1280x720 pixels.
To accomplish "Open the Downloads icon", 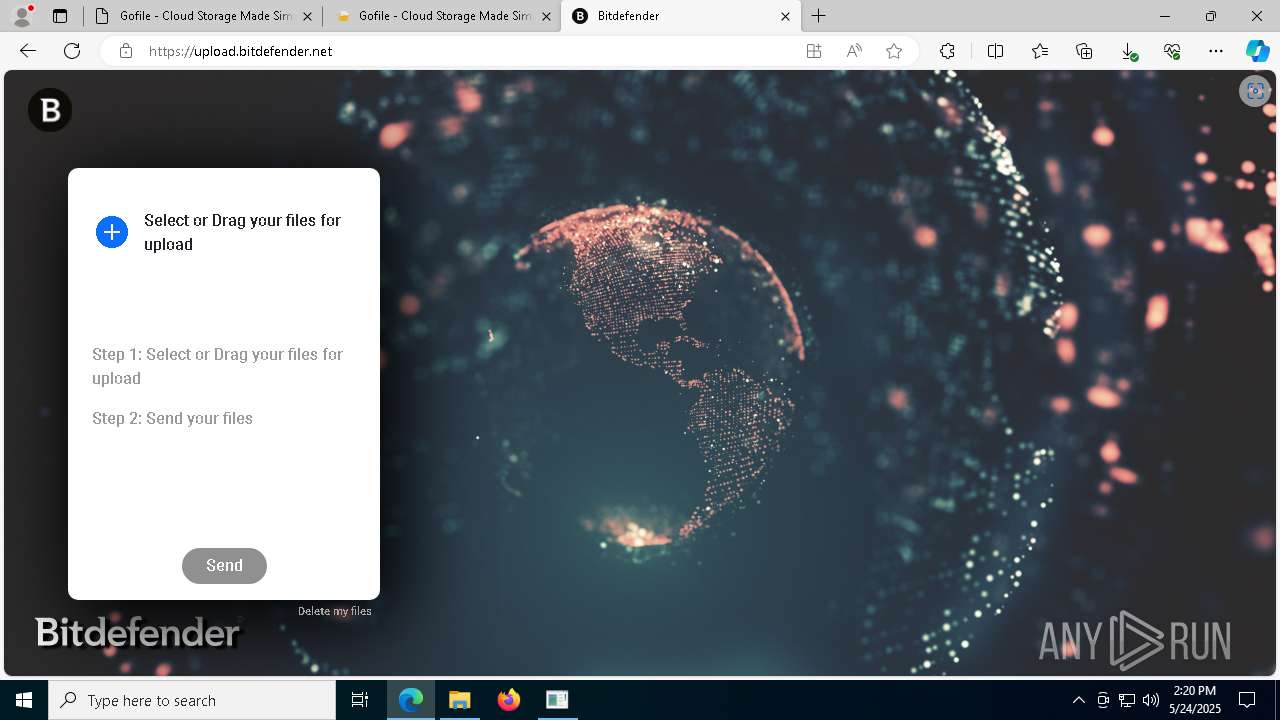I will (x=1128, y=51).
